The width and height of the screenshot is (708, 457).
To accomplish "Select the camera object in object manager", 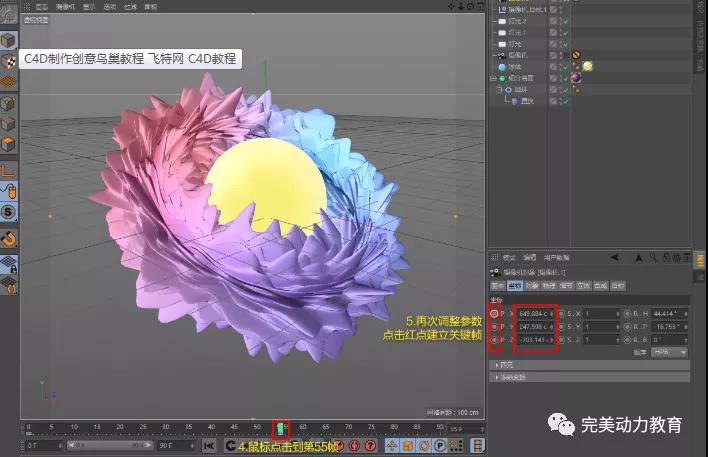I will pos(515,55).
